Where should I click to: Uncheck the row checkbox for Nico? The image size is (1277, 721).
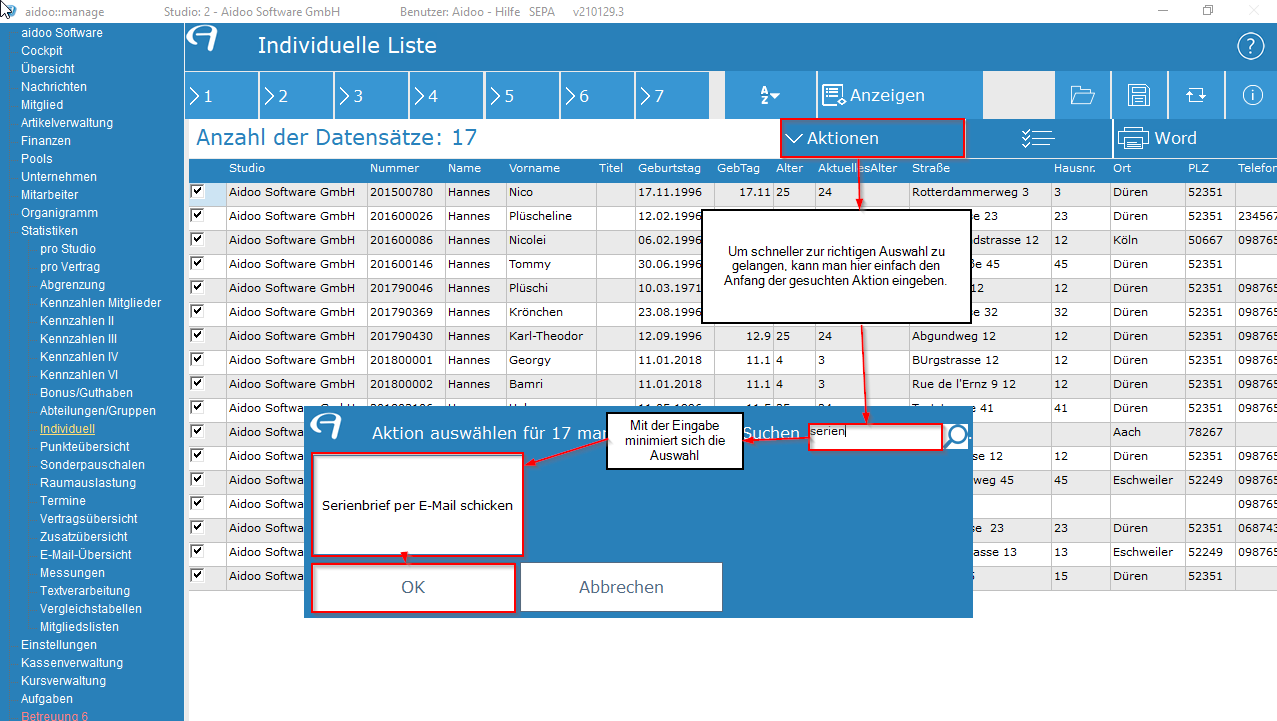point(198,191)
